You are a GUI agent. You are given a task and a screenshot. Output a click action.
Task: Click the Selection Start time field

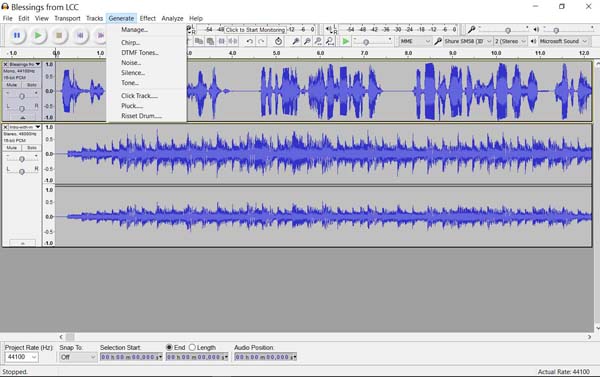131,357
